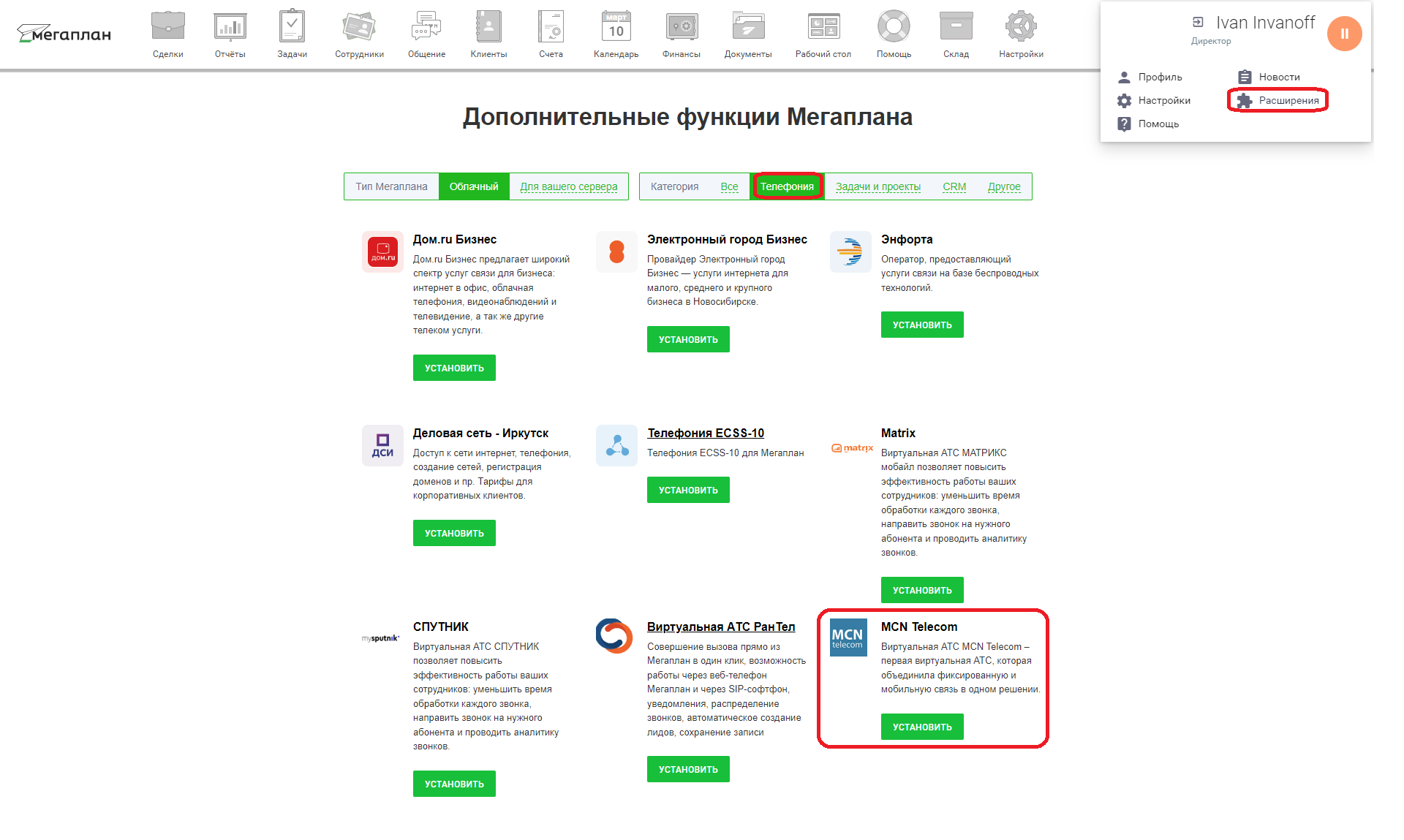Viewport: 1404px width, 840px height.
Task: Open the Отчёты chart icon
Action: click(x=230, y=27)
